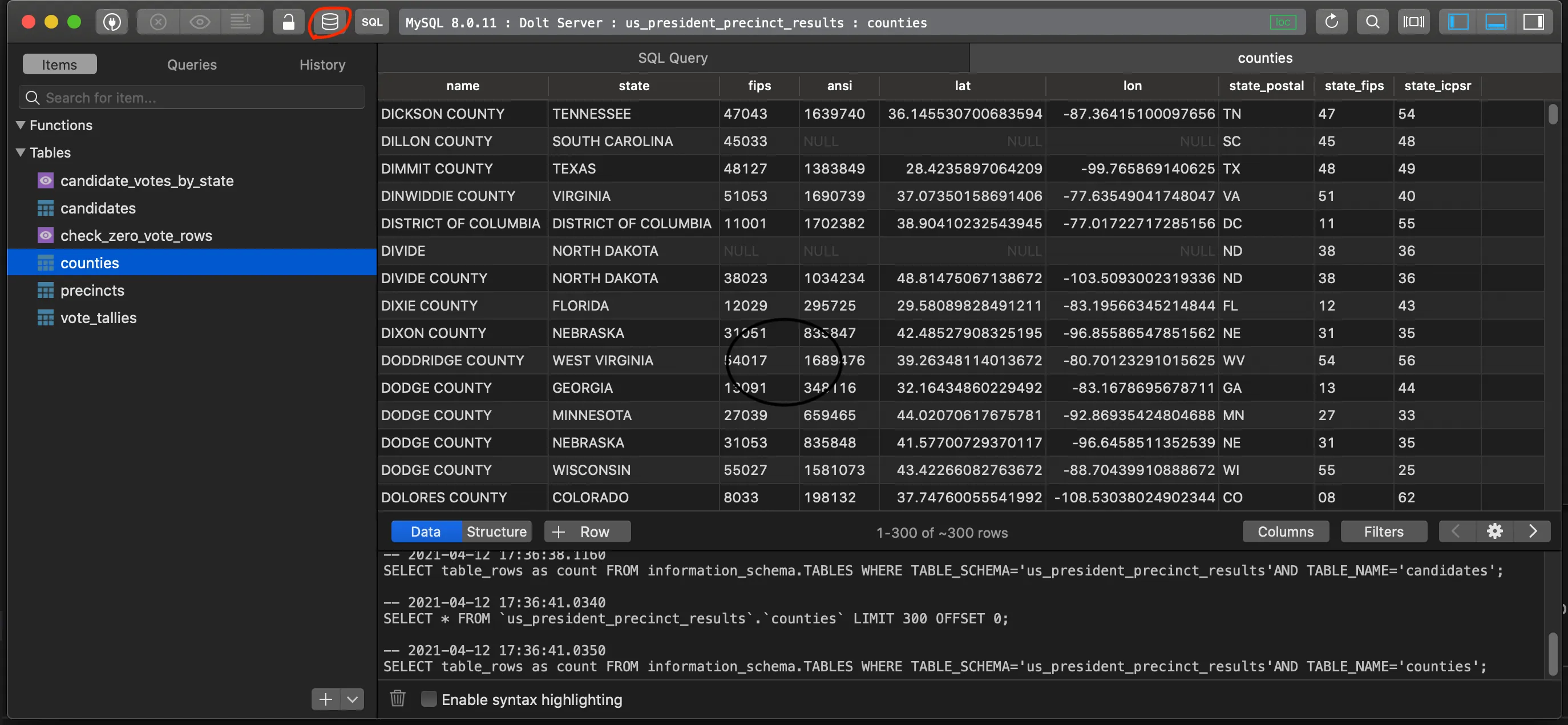Select the plug connection icon
This screenshot has width=1568, height=725.
[112, 22]
